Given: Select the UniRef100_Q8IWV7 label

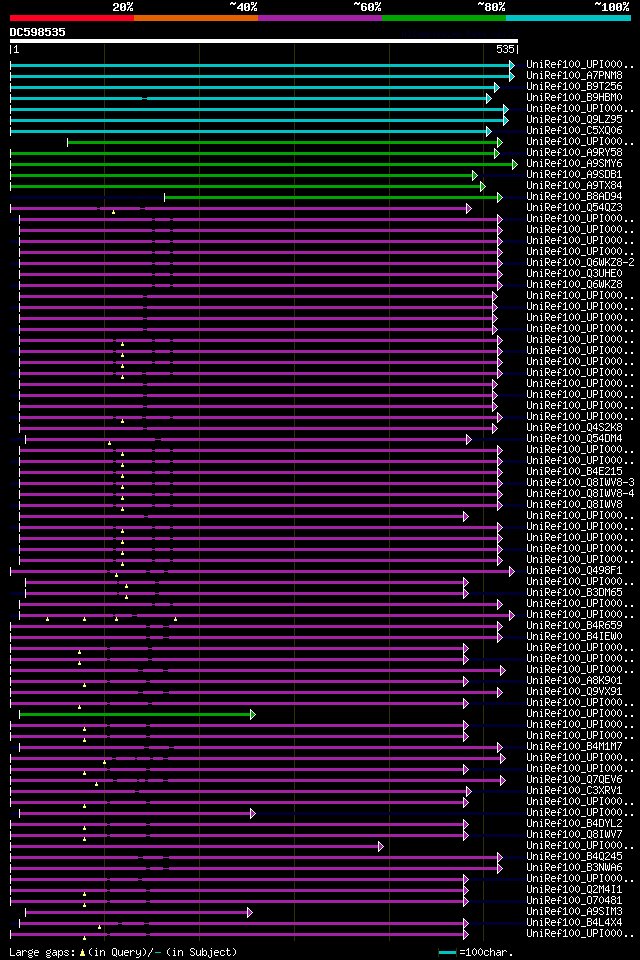Looking at the screenshot, I should 574,834.
